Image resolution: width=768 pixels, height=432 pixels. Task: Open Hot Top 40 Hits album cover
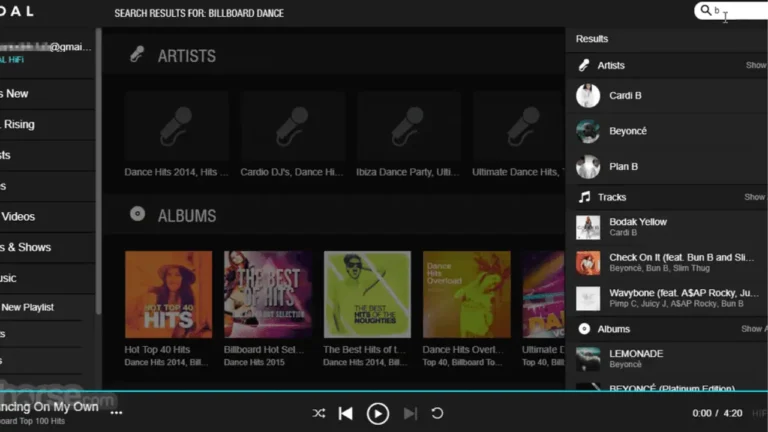tap(168, 294)
